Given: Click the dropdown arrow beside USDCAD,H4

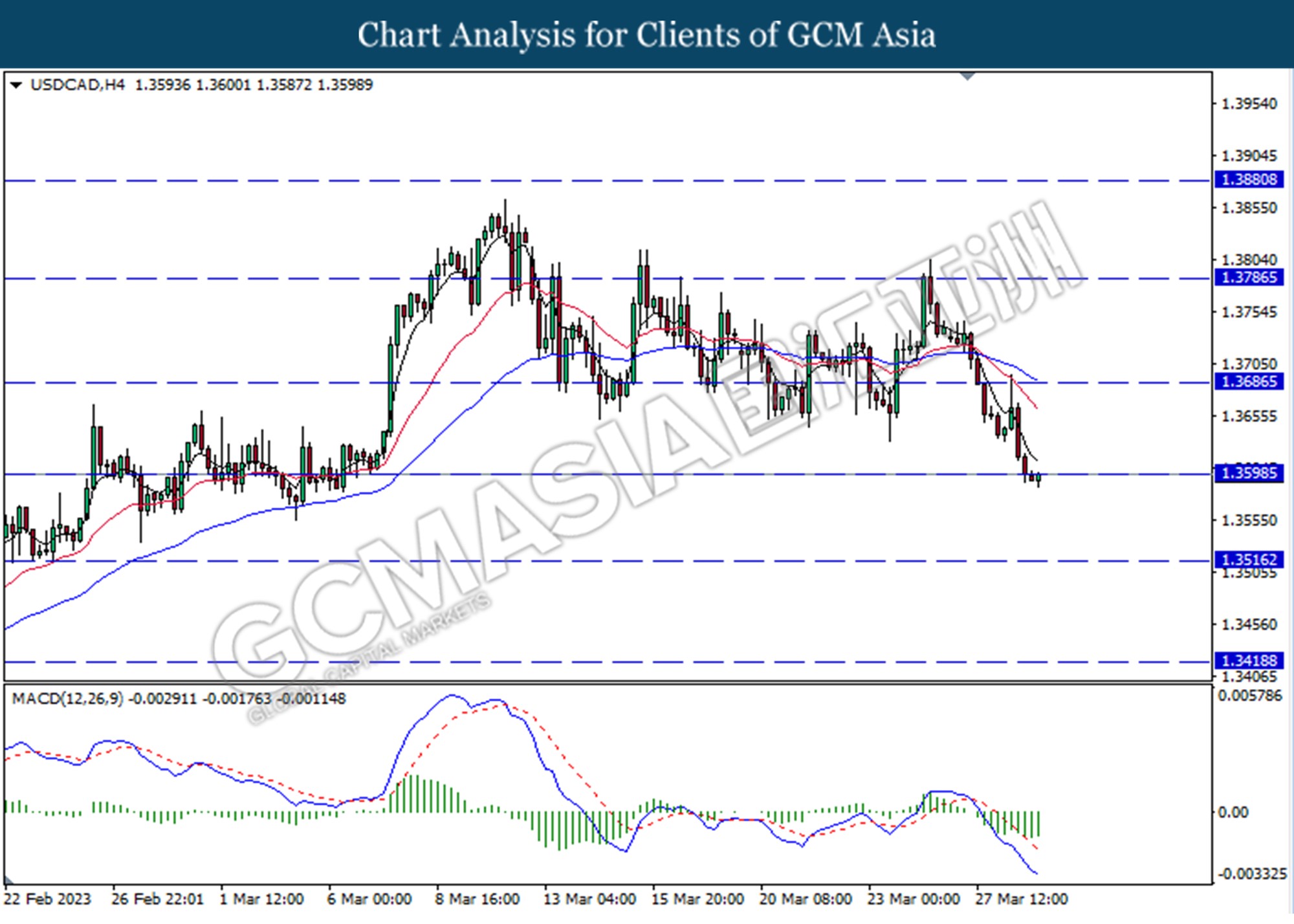Looking at the screenshot, I should click(16, 85).
